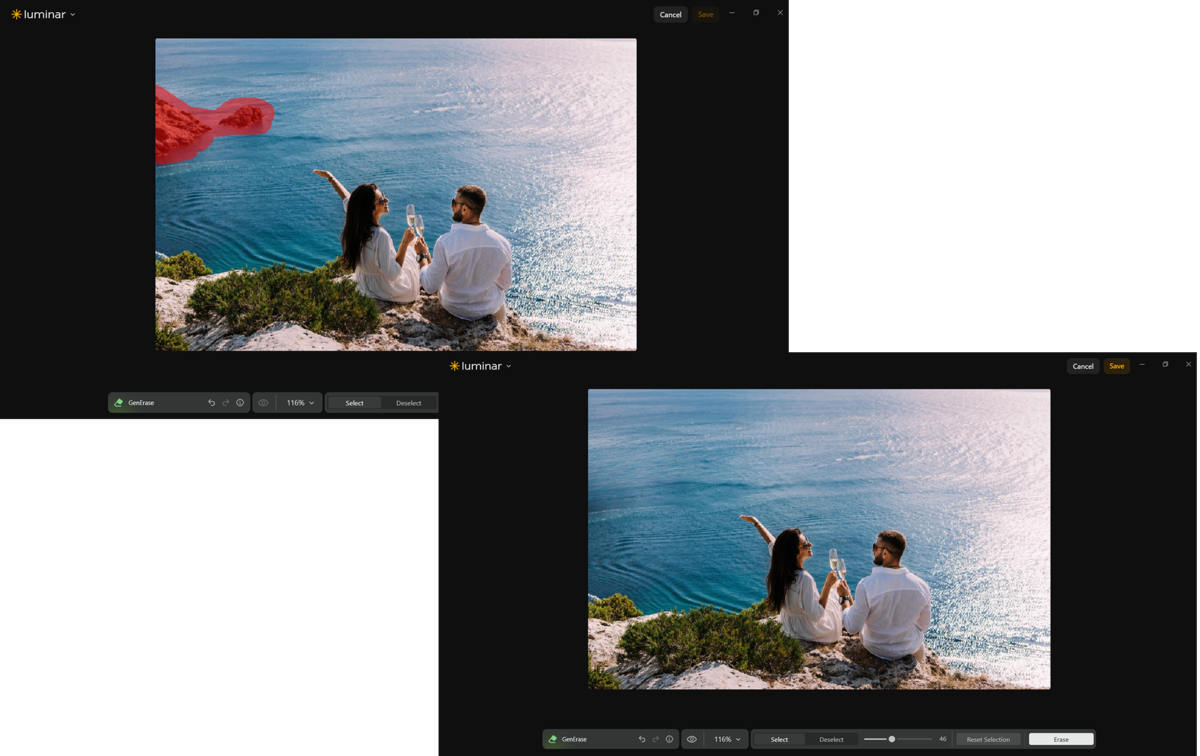1200x756 pixels.
Task: Click the GenErase eraser icon in the upper window
Action: pos(118,403)
